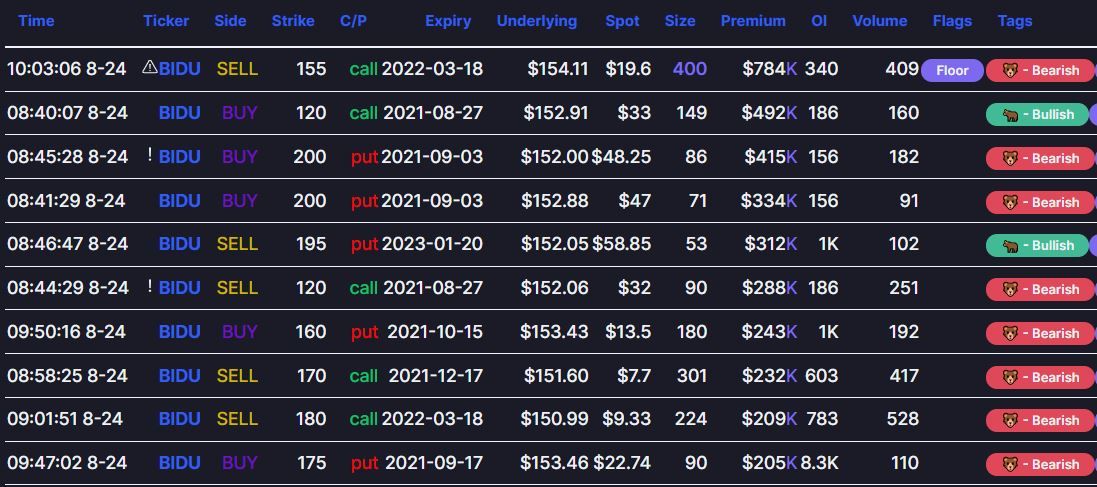This screenshot has height=487, width=1097.
Task: Click highlighted size 400 in first row
Action: (x=690, y=69)
